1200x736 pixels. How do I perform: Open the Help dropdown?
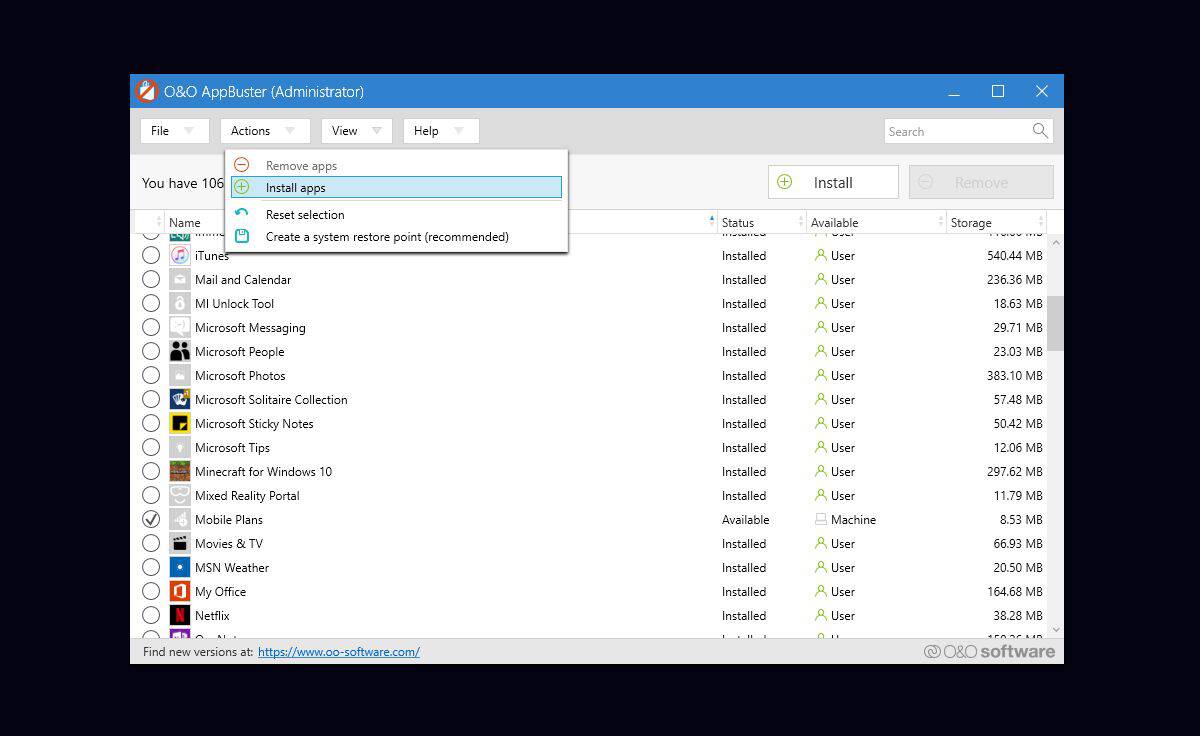point(441,131)
